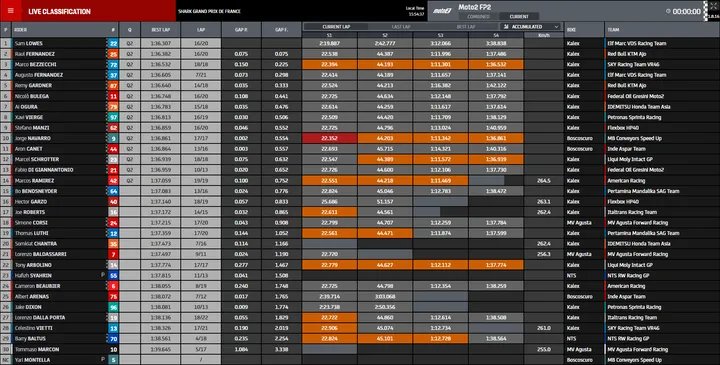Click the Moto2 logo in the session header
Screen dimensions: 720x365
(442, 11)
